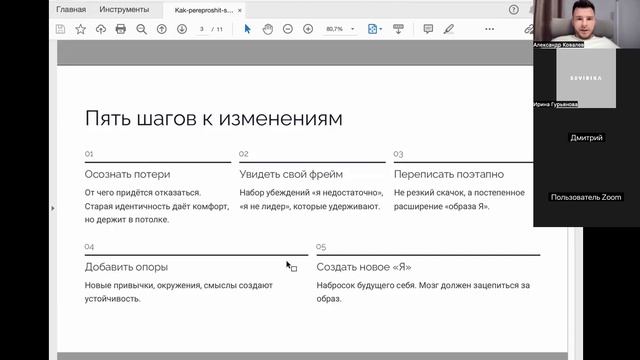Switch to the Kak-pereproshit document tab
The width and height of the screenshot is (640, 360).
203,10
